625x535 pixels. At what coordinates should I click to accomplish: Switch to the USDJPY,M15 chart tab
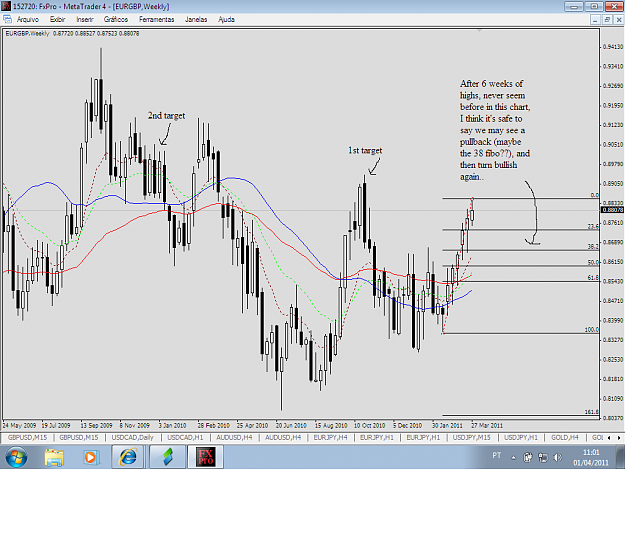(472, 438)
